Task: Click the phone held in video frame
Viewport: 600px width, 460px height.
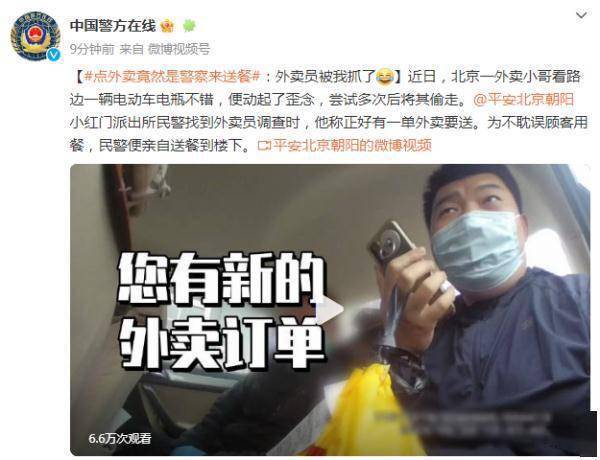Action: coord(390,242)
